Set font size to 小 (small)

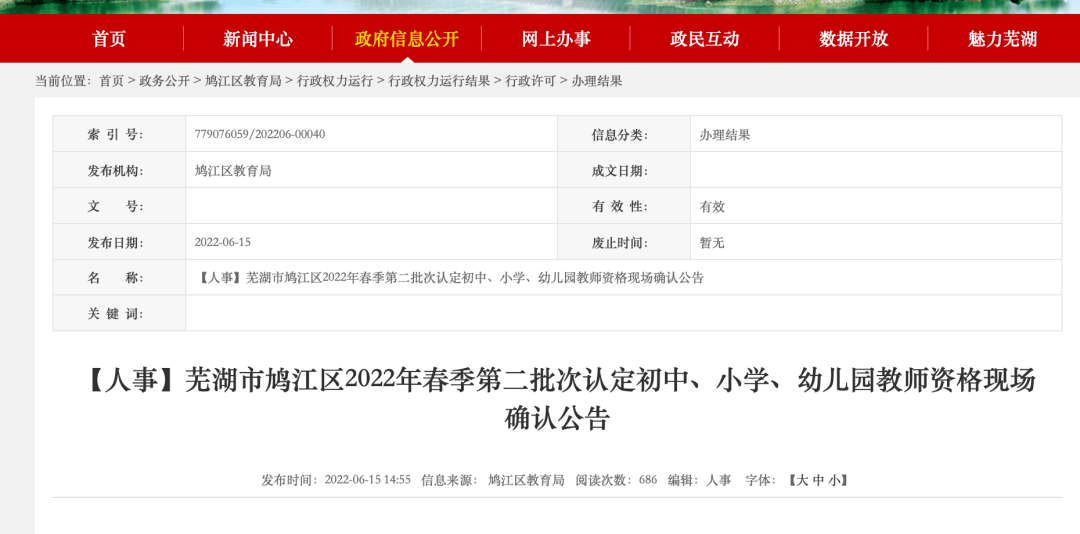pyautogui.click(x=834, y=480)
